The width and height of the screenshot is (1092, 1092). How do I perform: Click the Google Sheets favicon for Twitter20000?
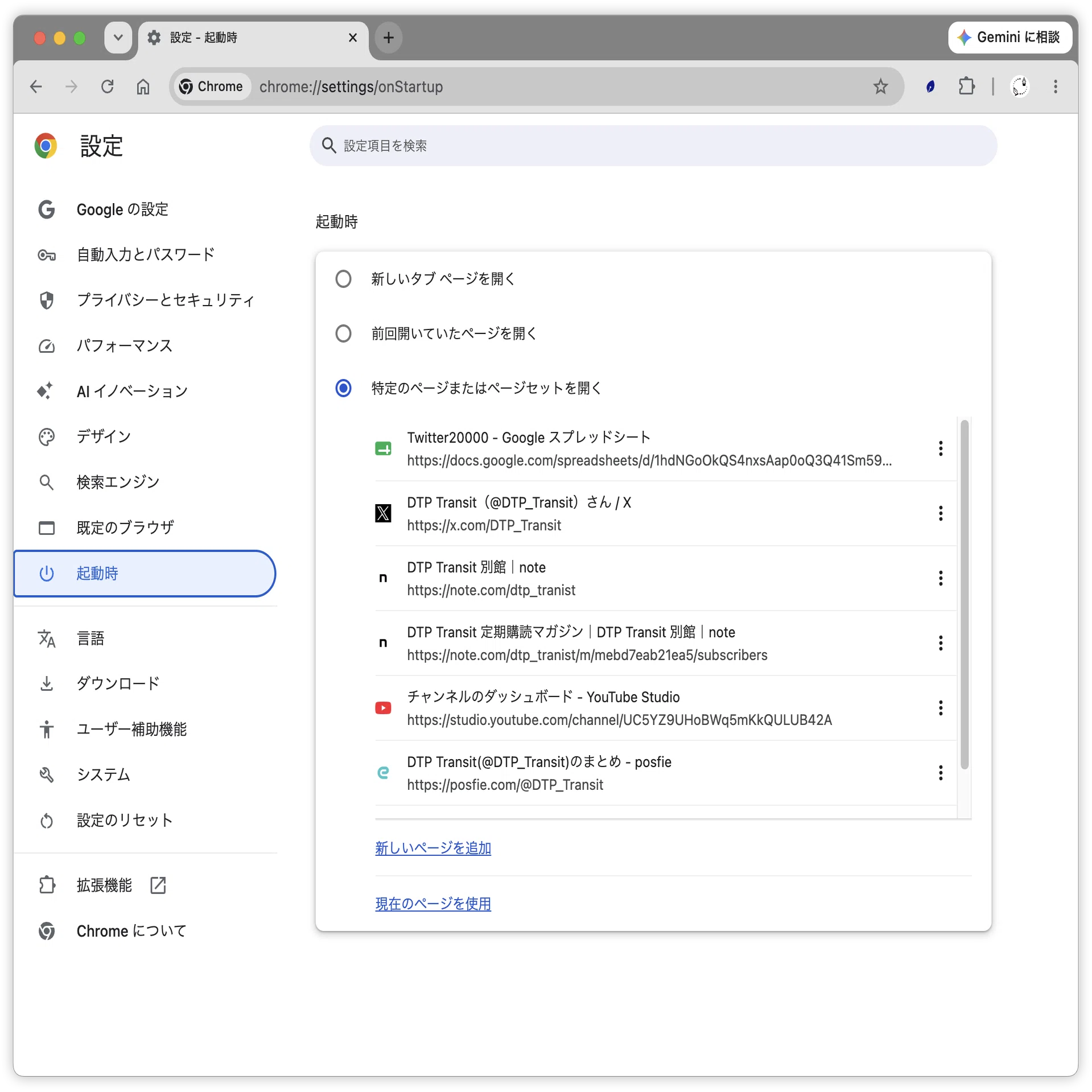pos(383,448)
